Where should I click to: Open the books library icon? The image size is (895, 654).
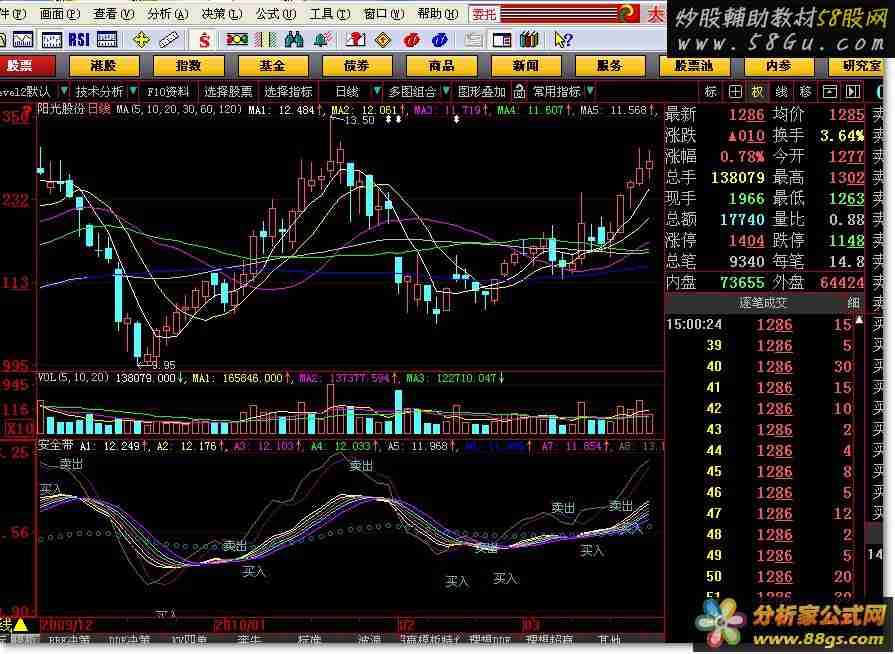click(529, 39)
